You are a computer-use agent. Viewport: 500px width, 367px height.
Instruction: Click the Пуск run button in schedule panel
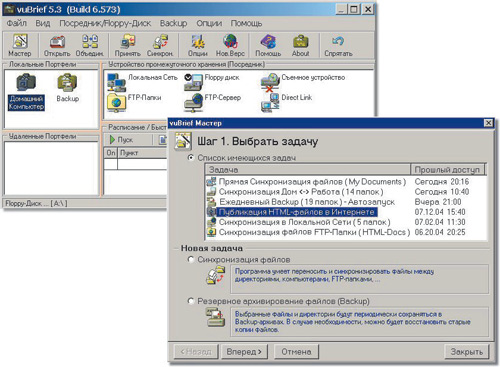pos(122,140)
